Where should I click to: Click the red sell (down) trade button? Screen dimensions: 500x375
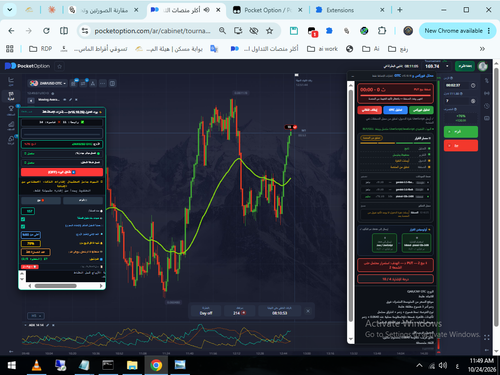[x=461, y=145]
